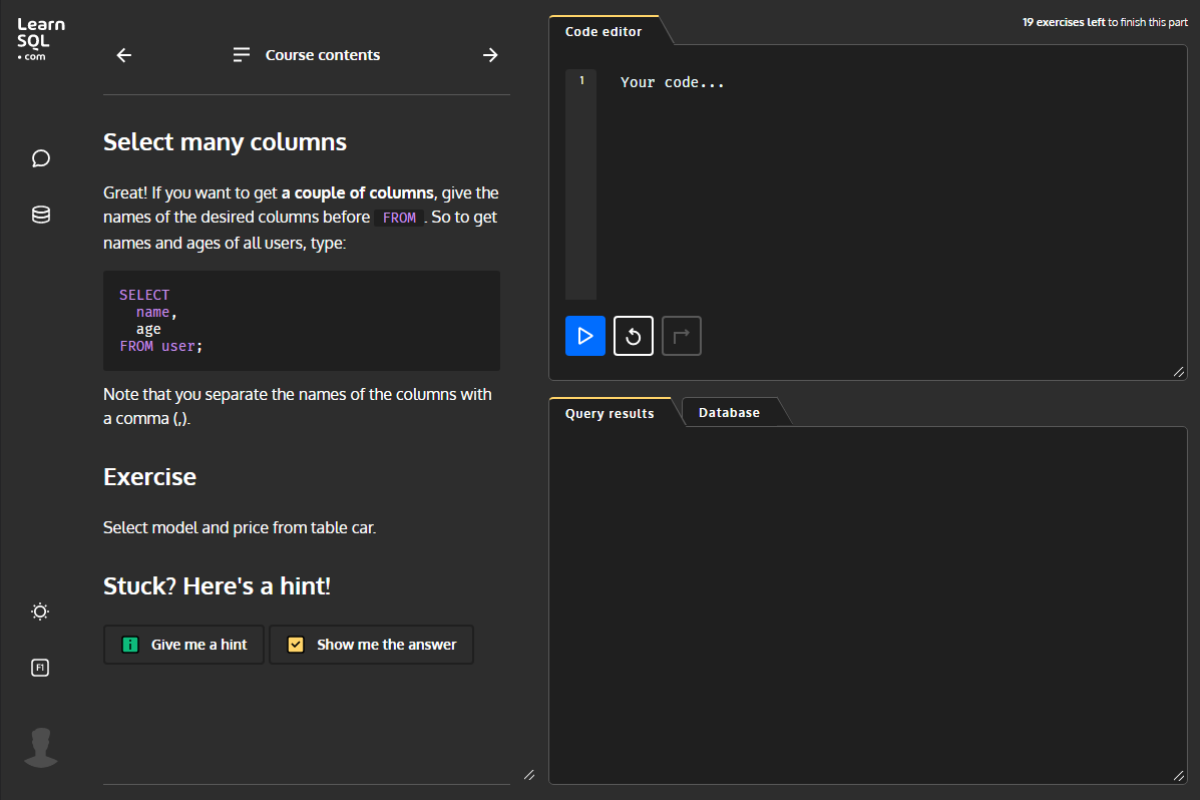The image size is (1200, 800).
Task: Open the Course contents menu
Action: 306,55
